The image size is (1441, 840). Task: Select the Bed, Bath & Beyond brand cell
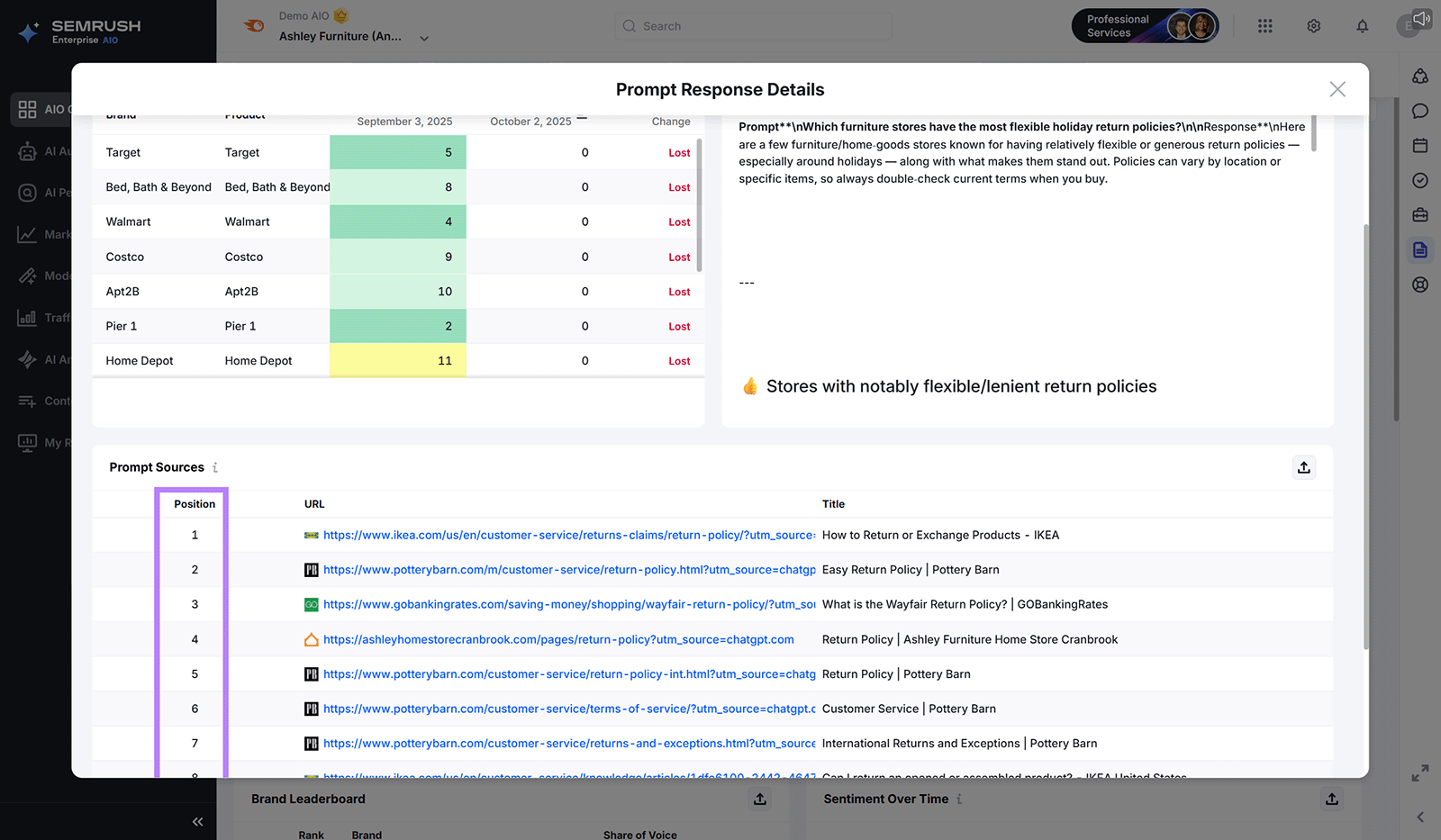[159, 187]
